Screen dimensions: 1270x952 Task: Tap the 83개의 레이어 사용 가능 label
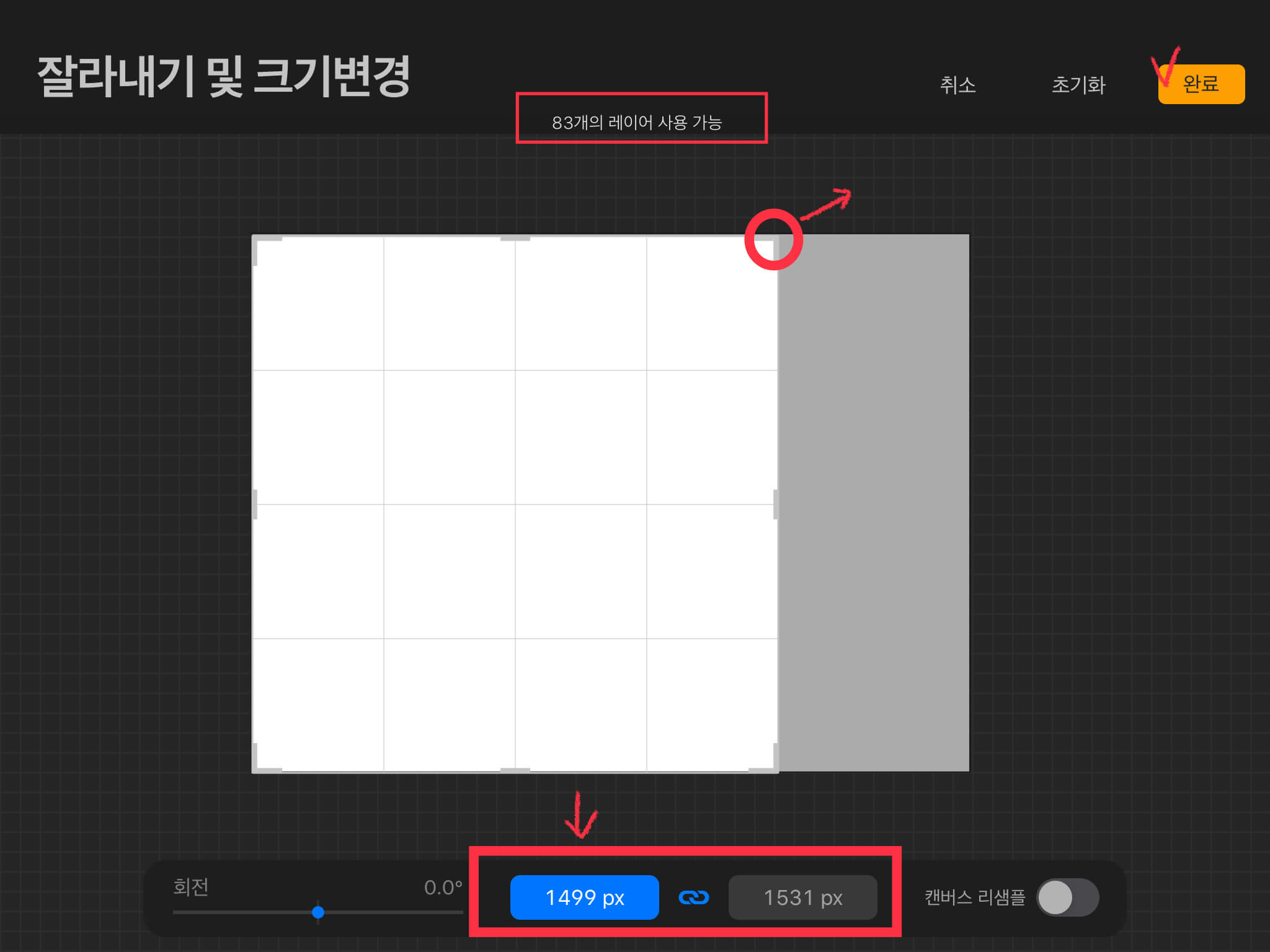click(x=637, y=122)
